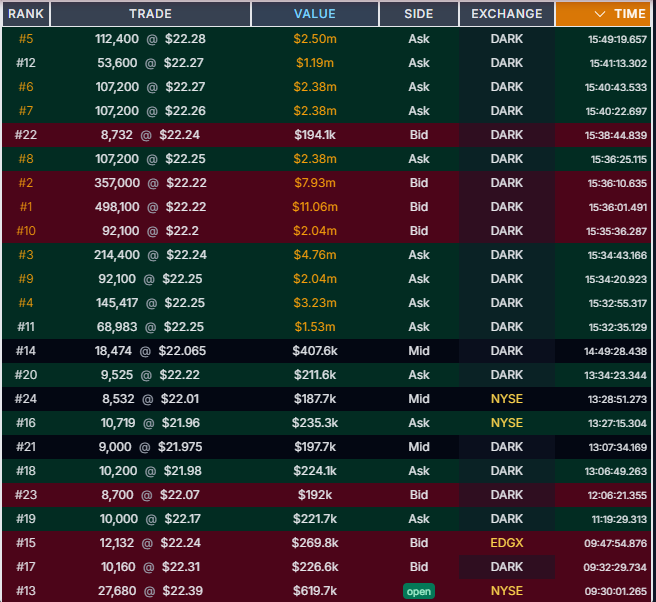Select trade 112,400 @ $22.28
656x602 pixels.
pyautogui.click(x=150, y=39)
